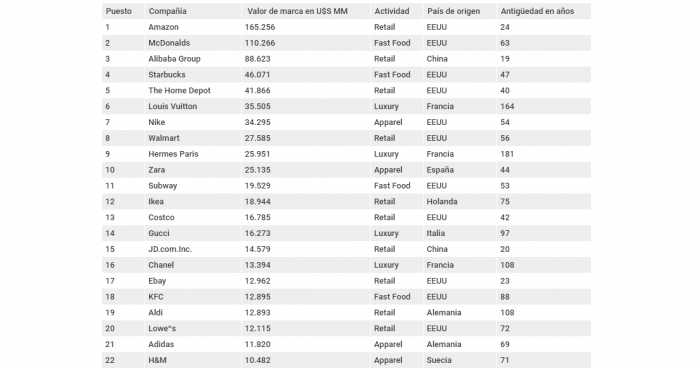The image size is (700, 368).
Task: Select the McDonalds row name
Action: pyautogui.click(x=169, y=43)
